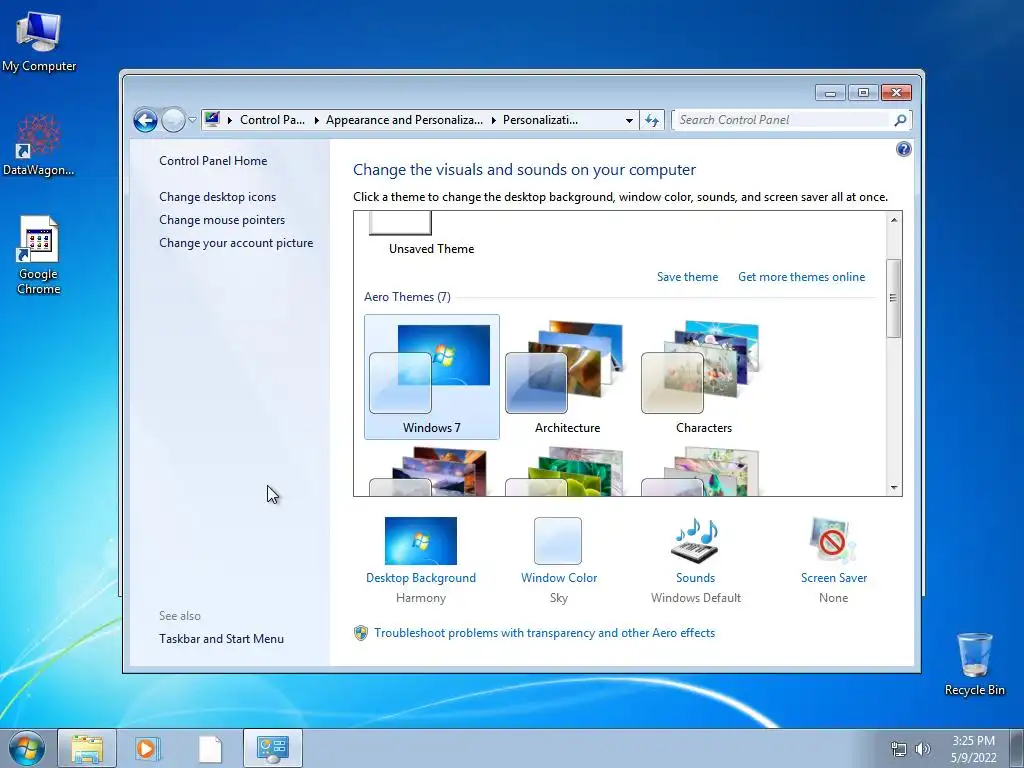Open Google Chrome desktop shortcut
1024x768 pixels.
click(39, 256)
